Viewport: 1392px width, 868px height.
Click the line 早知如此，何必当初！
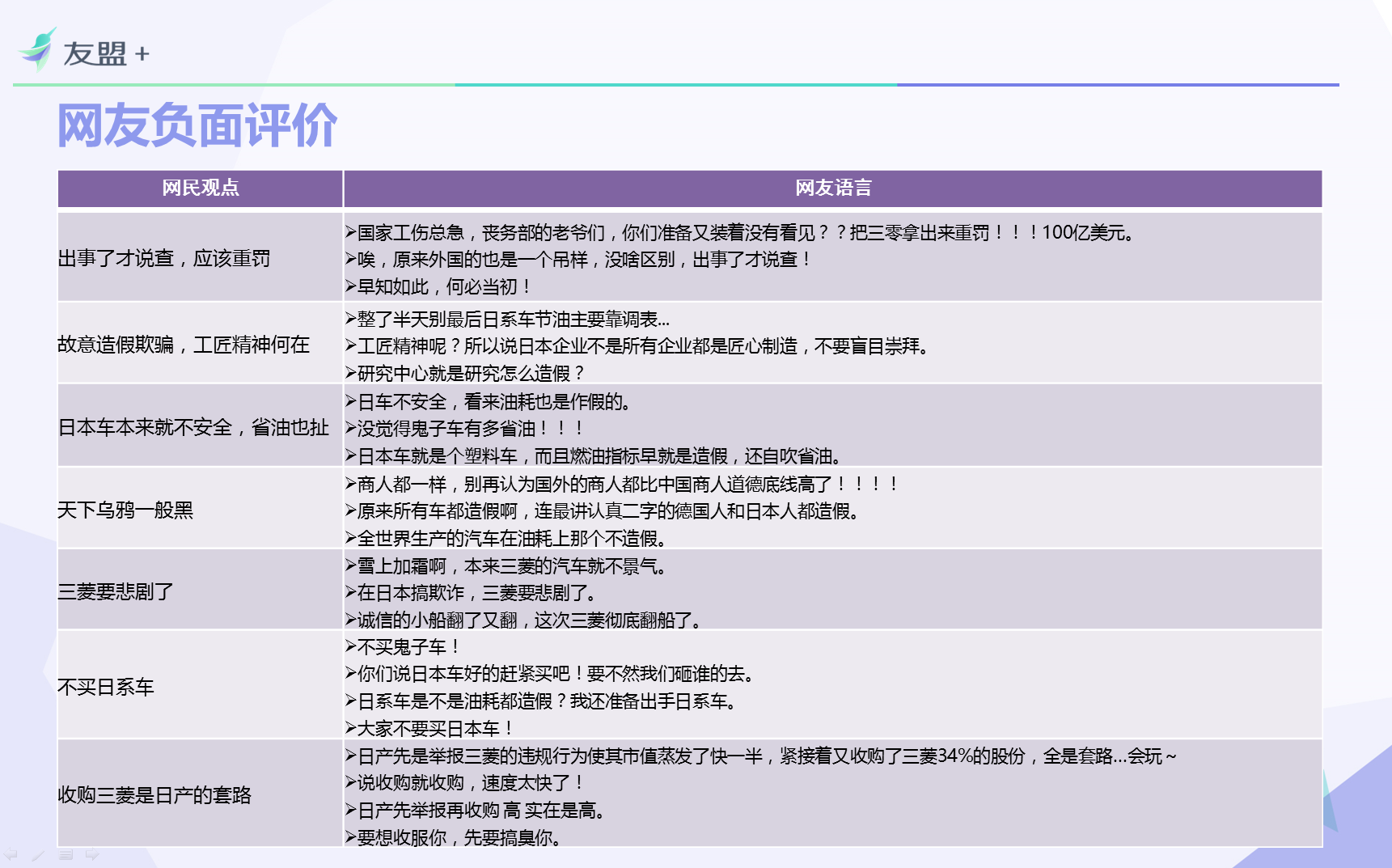click(x=438, y=287)
